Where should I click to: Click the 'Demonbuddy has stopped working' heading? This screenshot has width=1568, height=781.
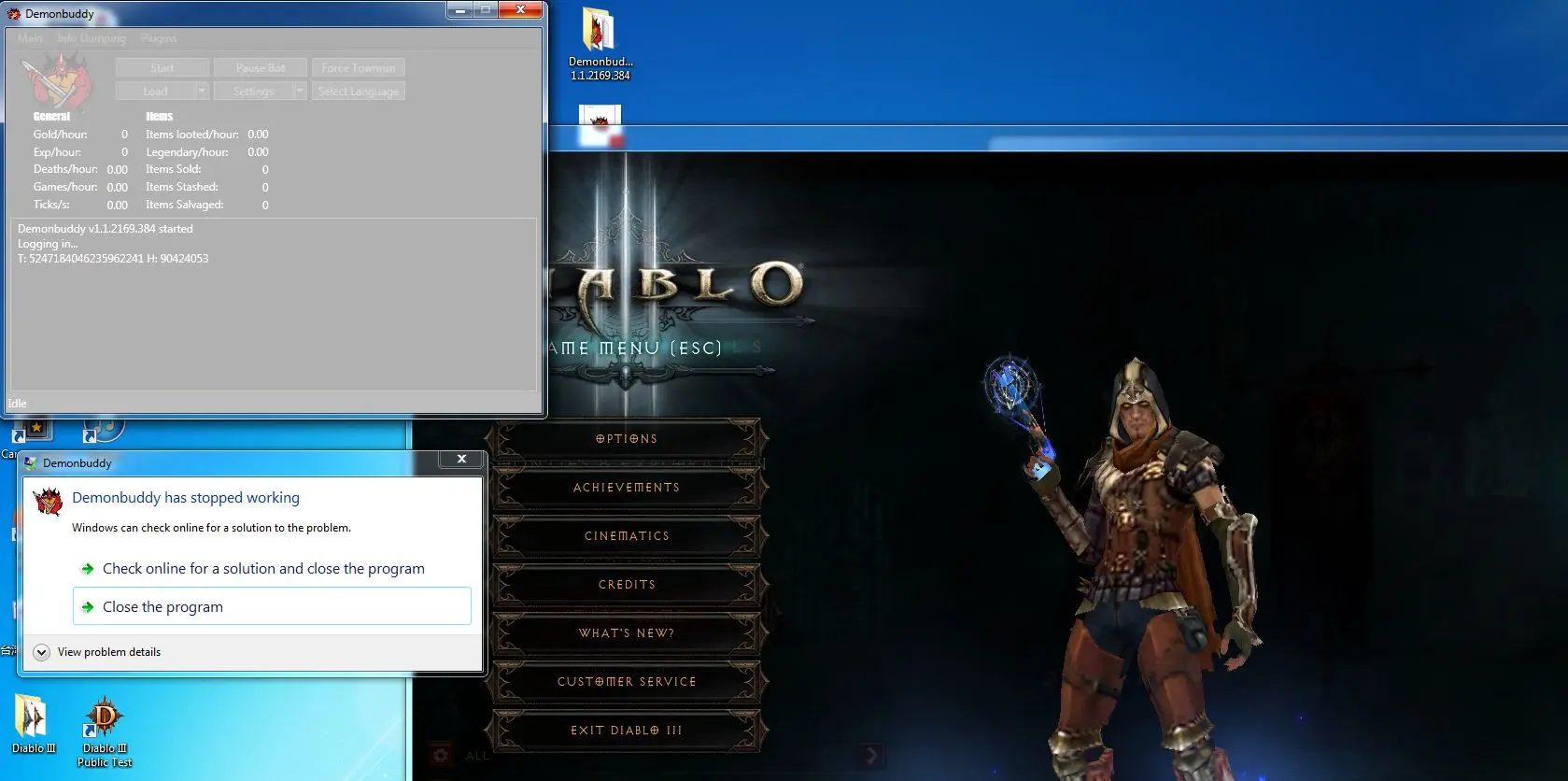tap(186, 498)
